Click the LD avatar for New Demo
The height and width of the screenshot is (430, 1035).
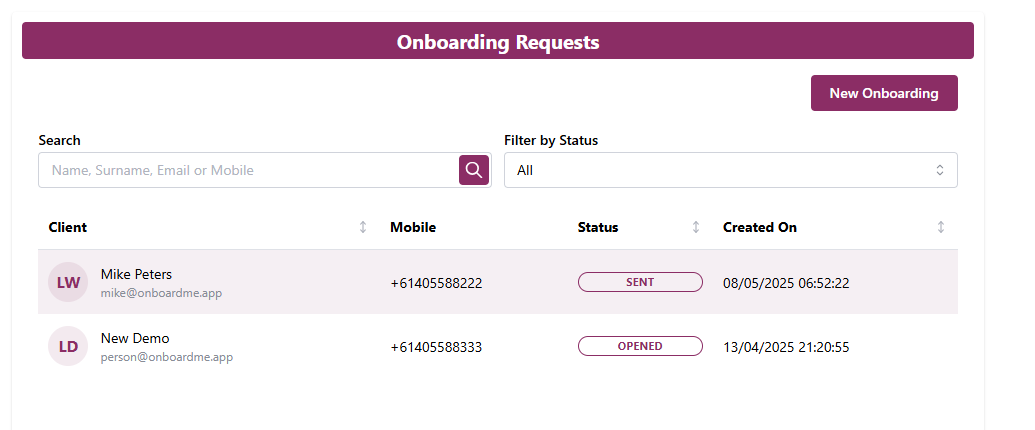click(68, 346)
